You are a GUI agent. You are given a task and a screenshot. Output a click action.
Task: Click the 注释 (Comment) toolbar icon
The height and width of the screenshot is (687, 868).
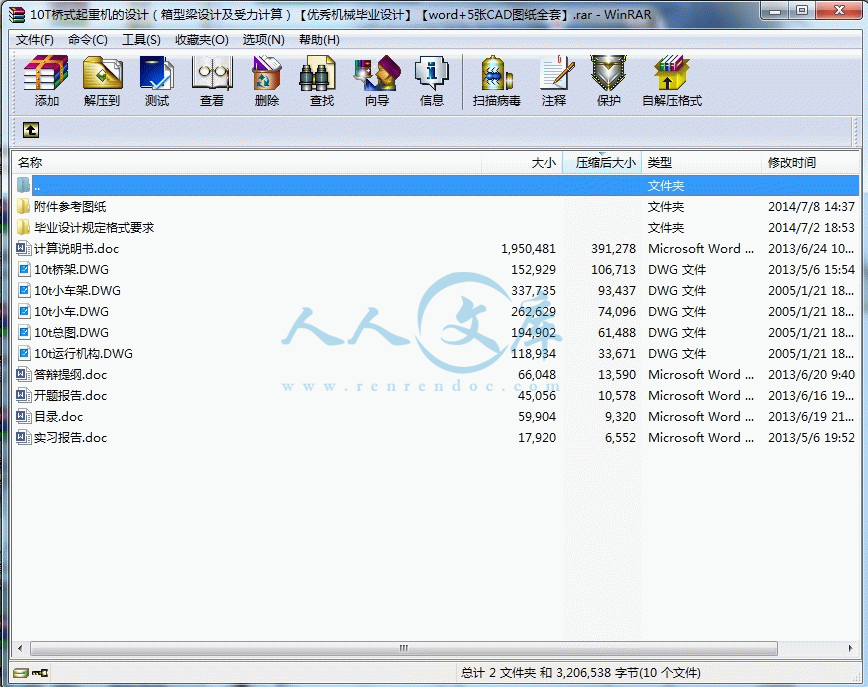point(556,73)
